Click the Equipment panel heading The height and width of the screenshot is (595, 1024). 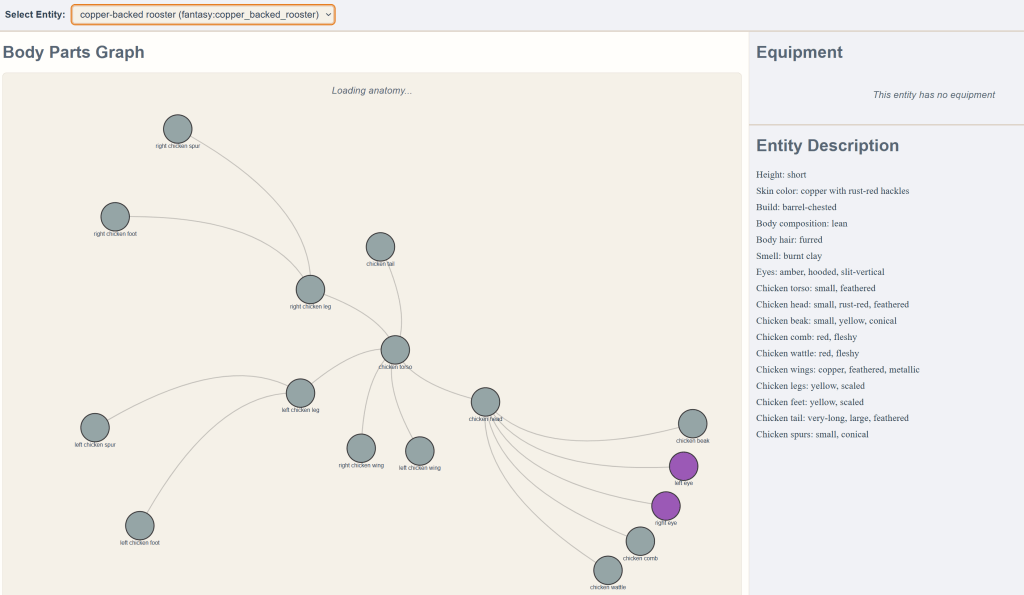click(x=799, y=52)
